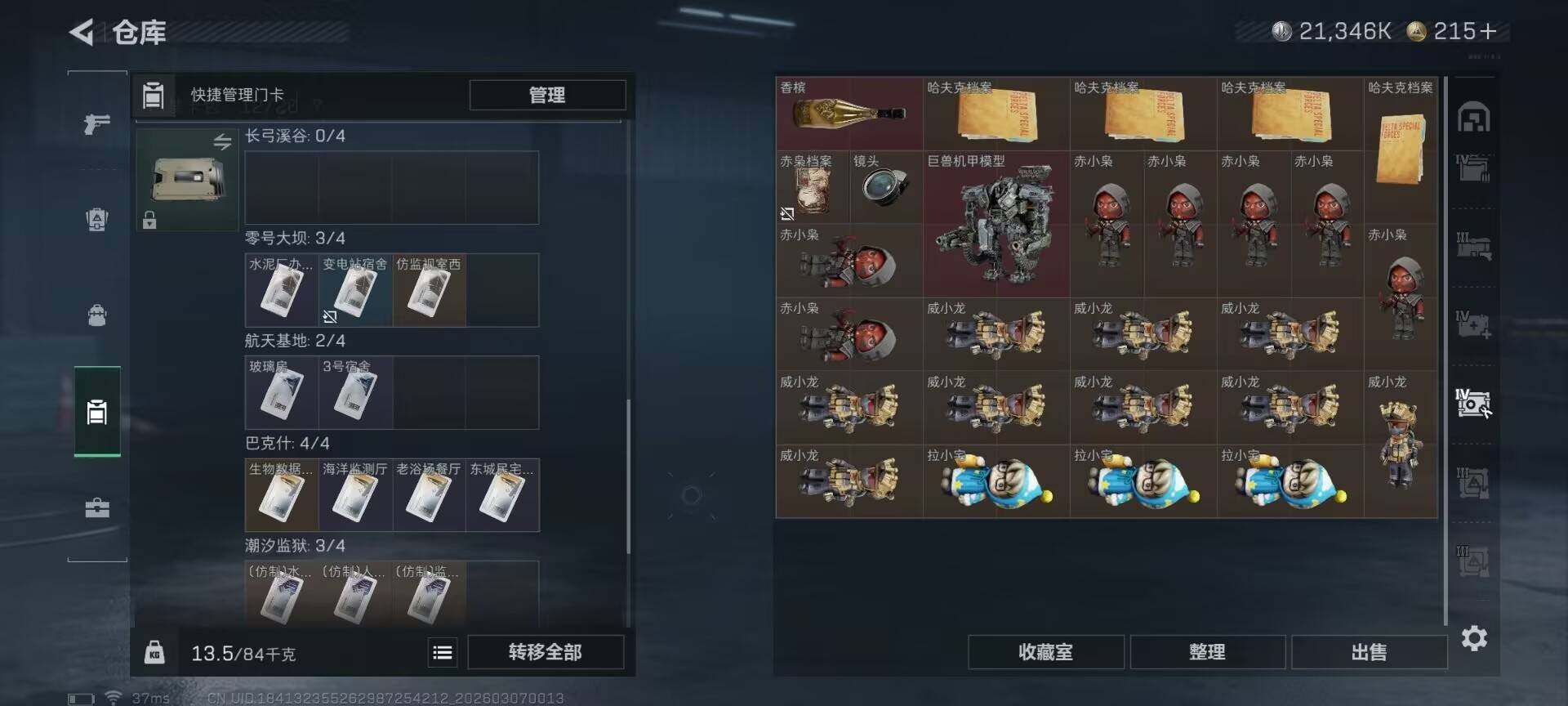Image resolution: width=1568 pixels, height=706 pixels.
Task: Go back using the arrow beside 仓库
Action: pos(82,33)
